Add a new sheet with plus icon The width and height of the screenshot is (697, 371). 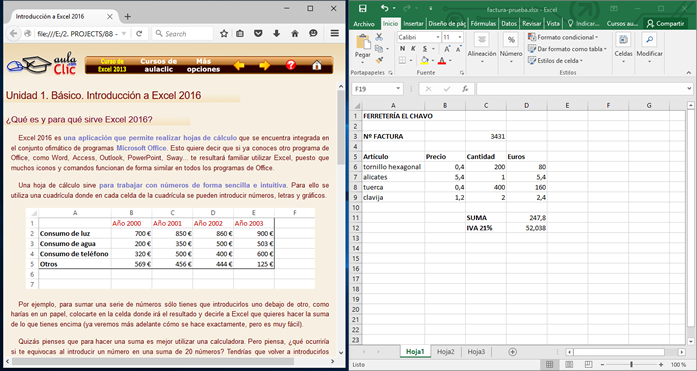click(513, 351)
